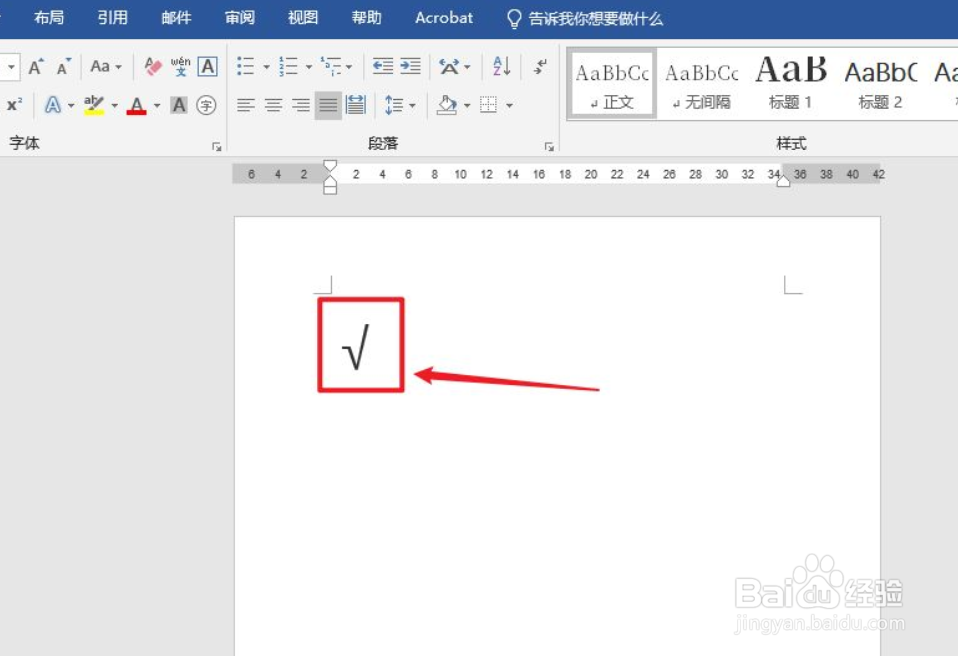Apply text effects with outlined A icon

pyautogui.click(x=53, y=105)
